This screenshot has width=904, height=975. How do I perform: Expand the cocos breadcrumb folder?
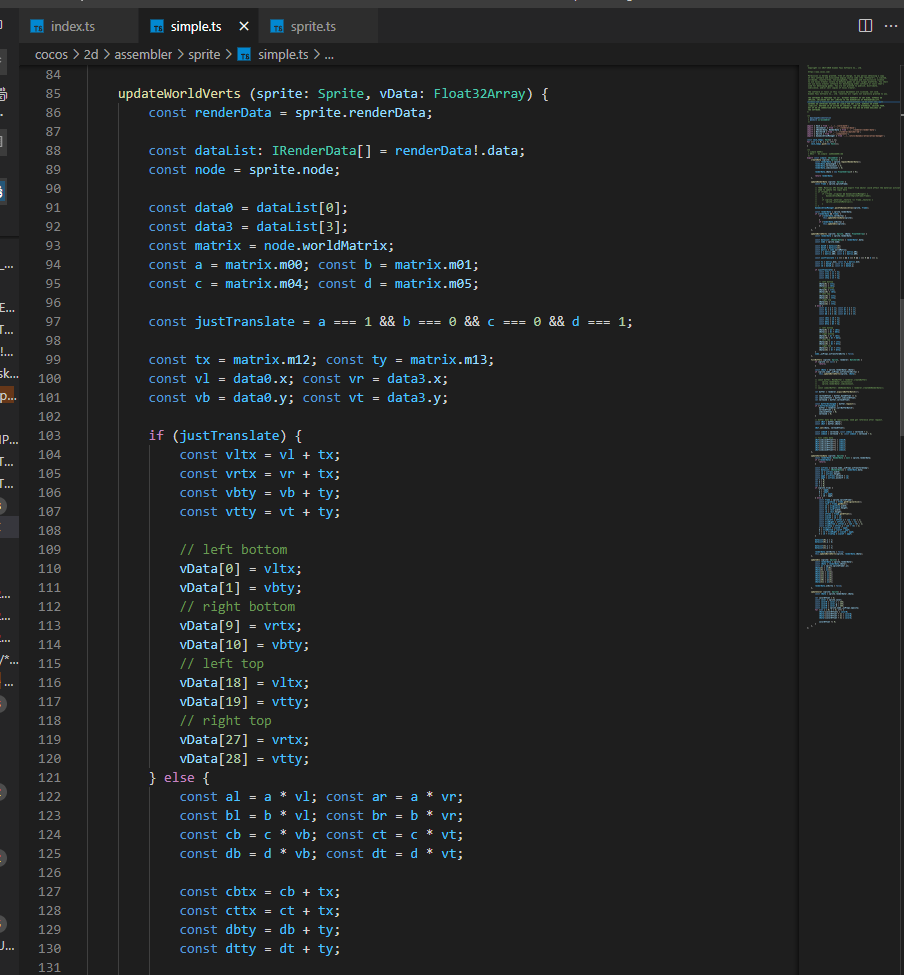click(51, 54)
